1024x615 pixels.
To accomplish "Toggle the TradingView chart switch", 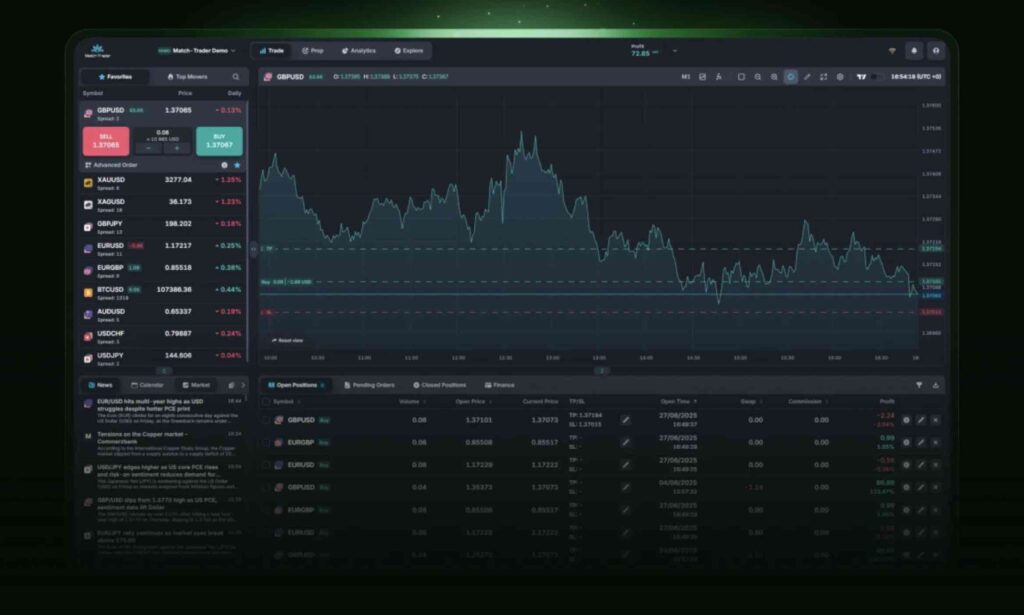I will [x=877, y=77].
